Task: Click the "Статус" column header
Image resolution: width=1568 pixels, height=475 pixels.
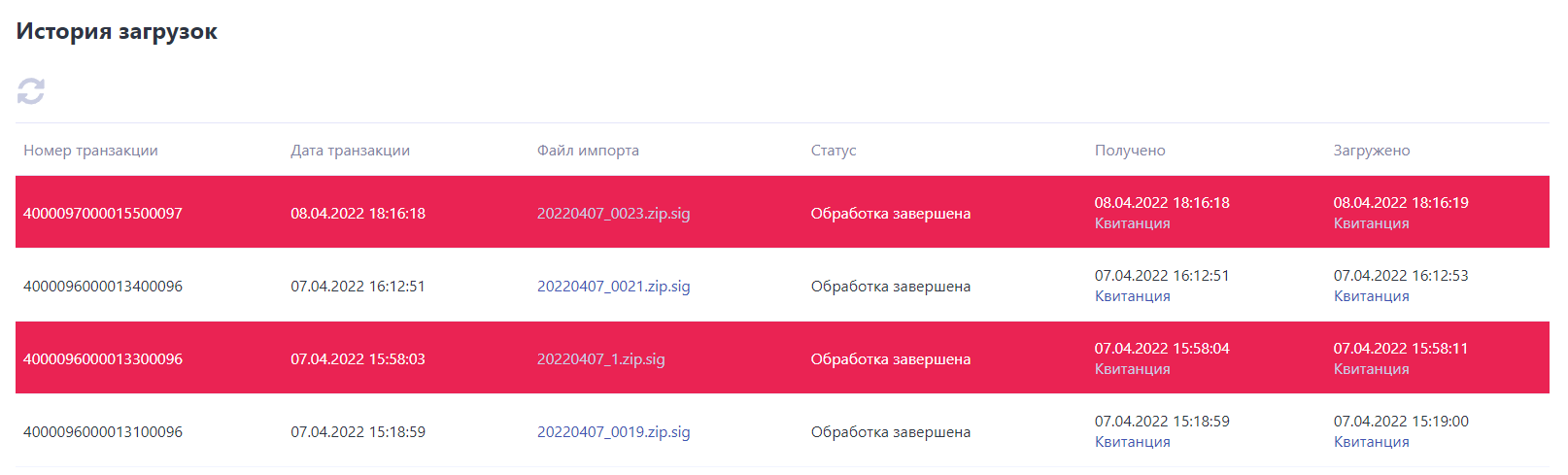Action: (834, 151)
